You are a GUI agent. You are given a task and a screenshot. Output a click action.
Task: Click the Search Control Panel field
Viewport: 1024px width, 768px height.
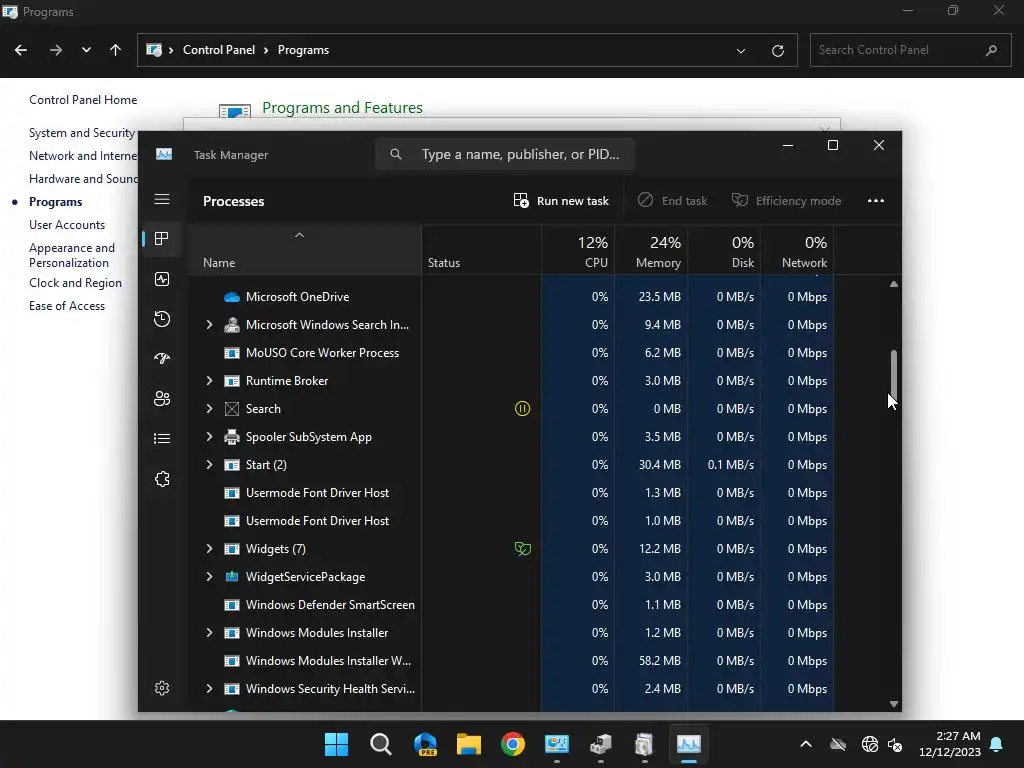point(910,50)
